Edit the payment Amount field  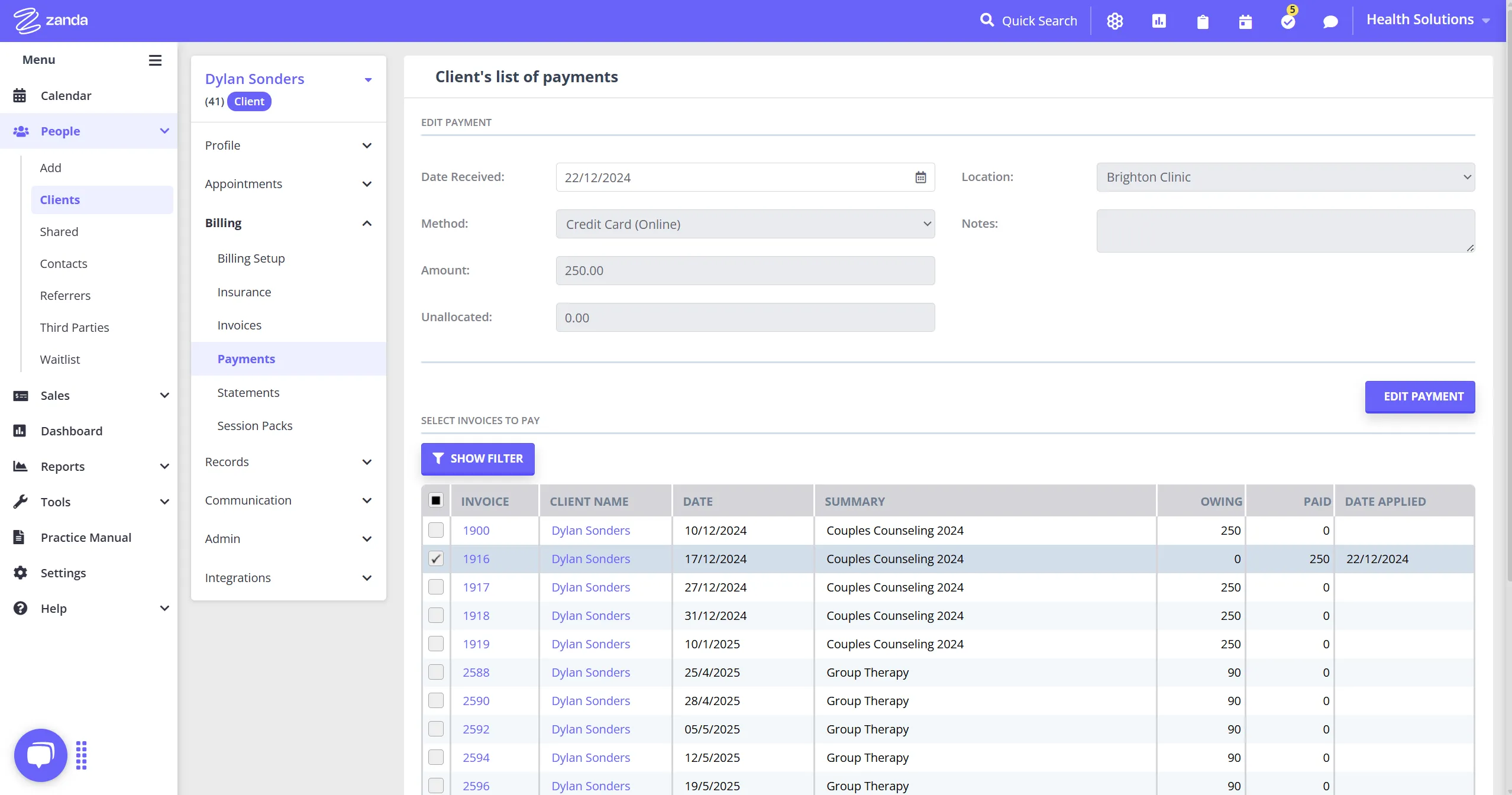pos(744,270)
